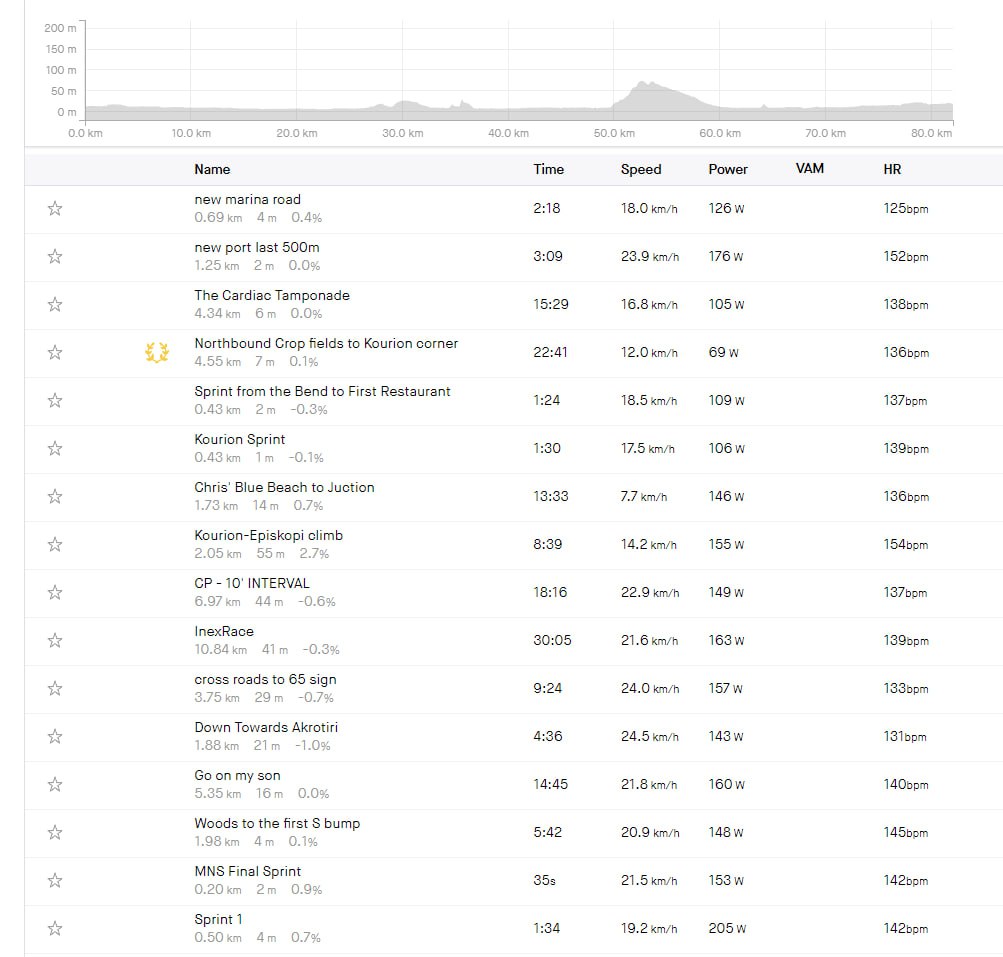The width and height of the screenshot is (1003, 957).
Task: Open Chris' Blue Beach to Juction segment
Action: (x=284, y=487)
